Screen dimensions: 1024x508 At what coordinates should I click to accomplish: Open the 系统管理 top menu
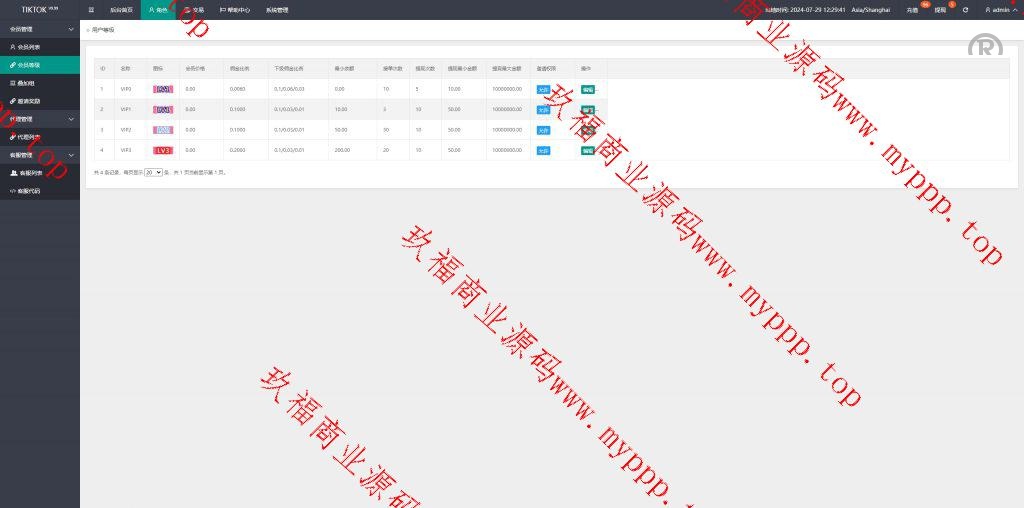[x=277, y=9]
